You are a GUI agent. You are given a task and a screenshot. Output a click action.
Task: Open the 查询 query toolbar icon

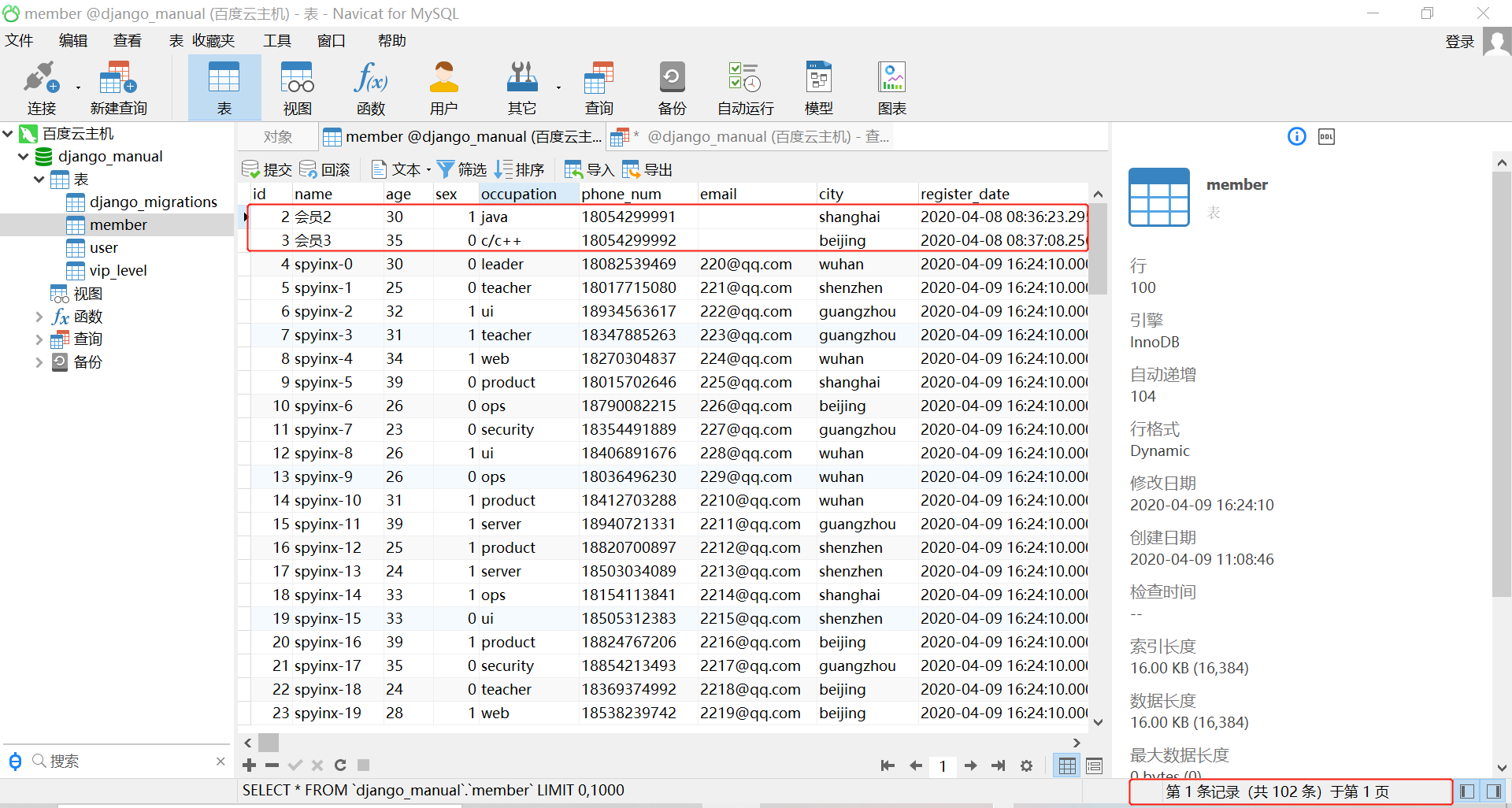[598, 87]
